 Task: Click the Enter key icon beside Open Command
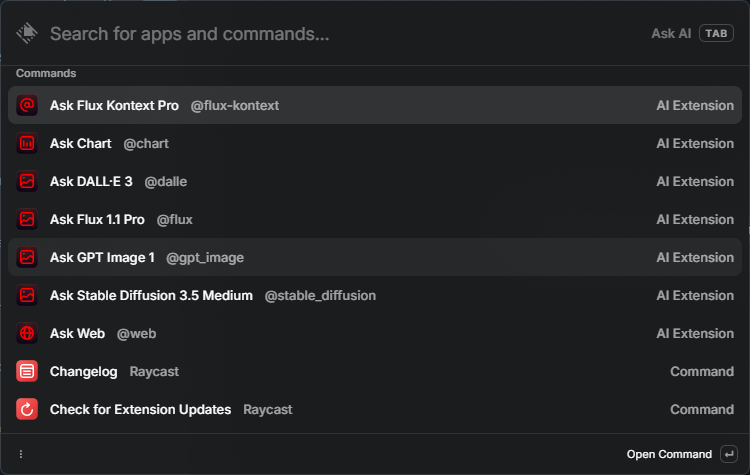tap(729, 454)
